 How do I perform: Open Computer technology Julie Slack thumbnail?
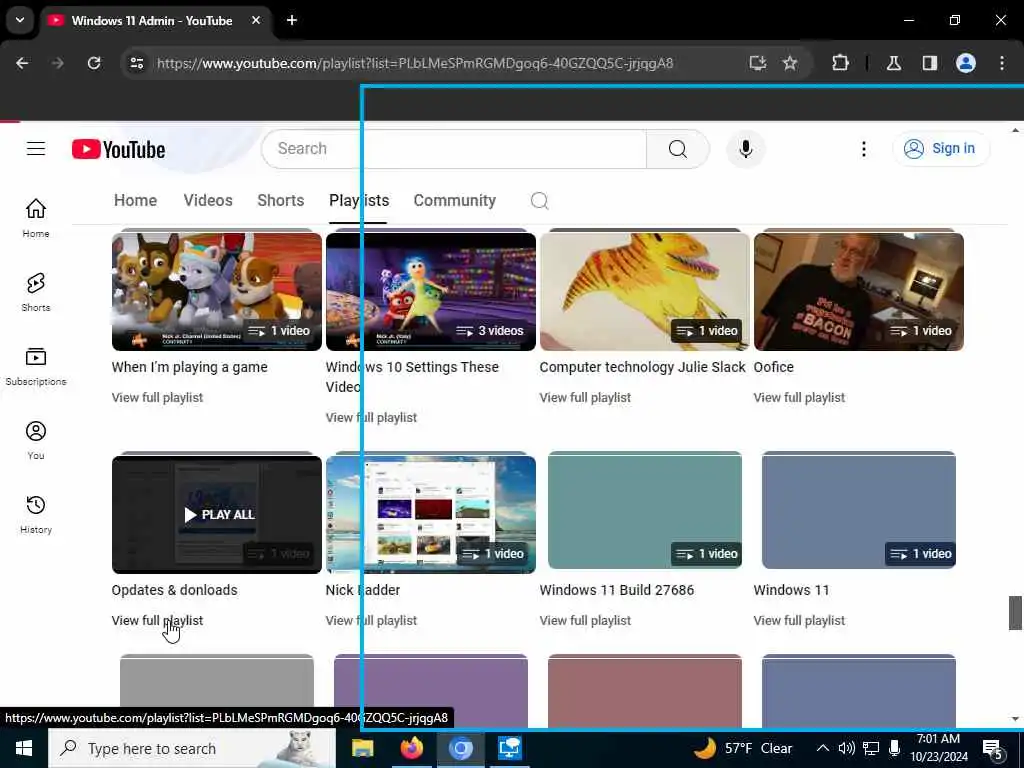pyautogui.click(x=645, y=291)
